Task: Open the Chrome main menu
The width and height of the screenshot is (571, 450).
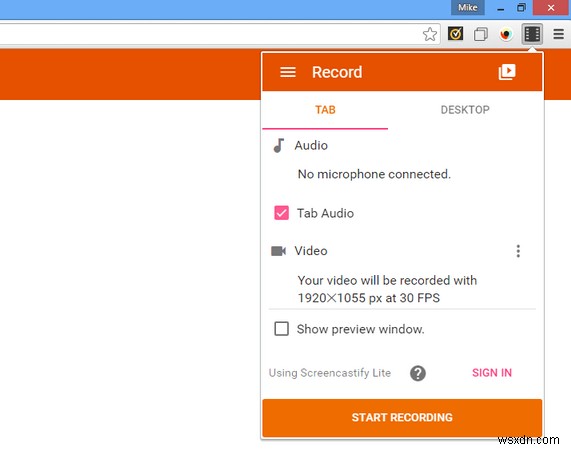Action: pos(559,34)
